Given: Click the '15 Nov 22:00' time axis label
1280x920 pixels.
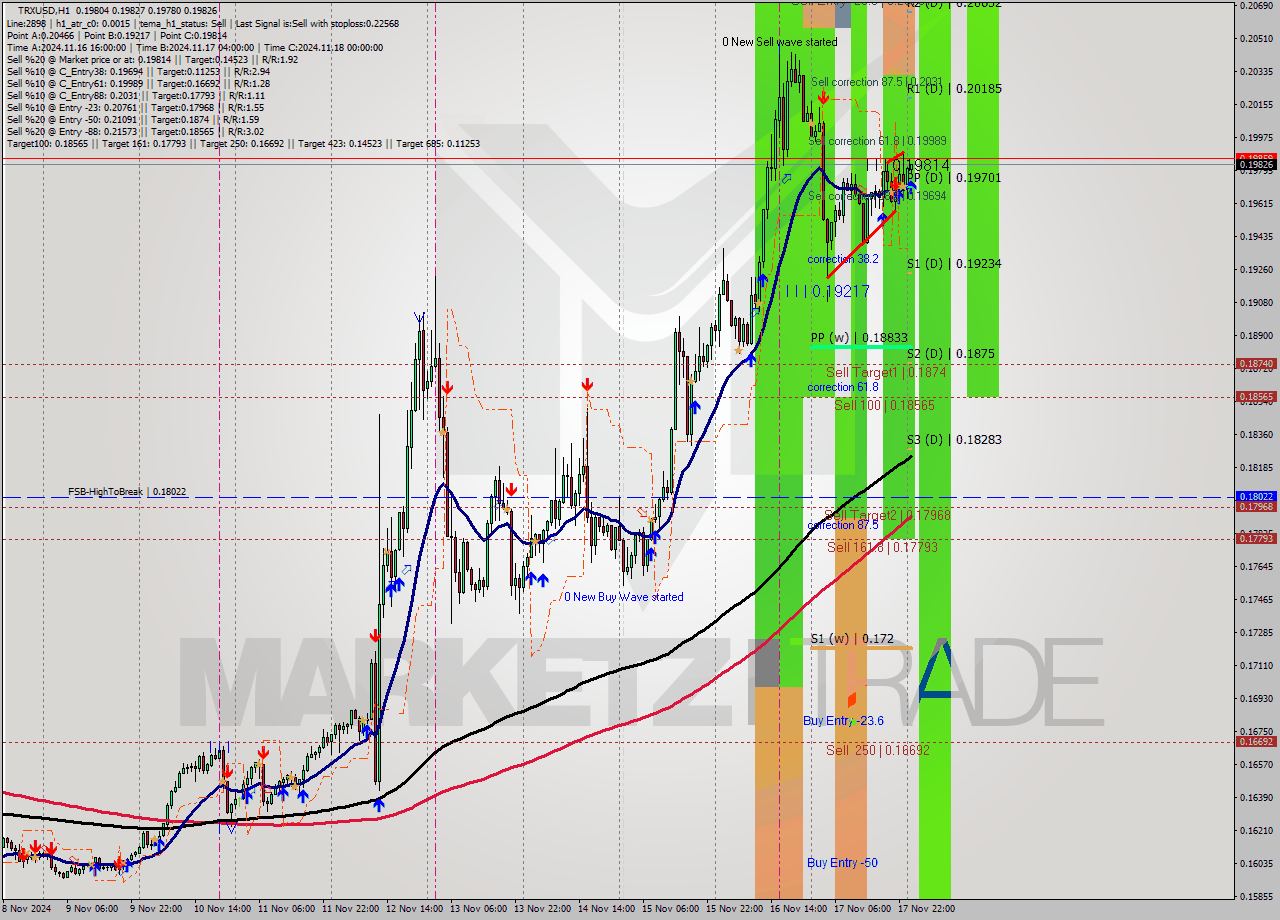Looking at the screenshot, I should (x=736, y=909).
